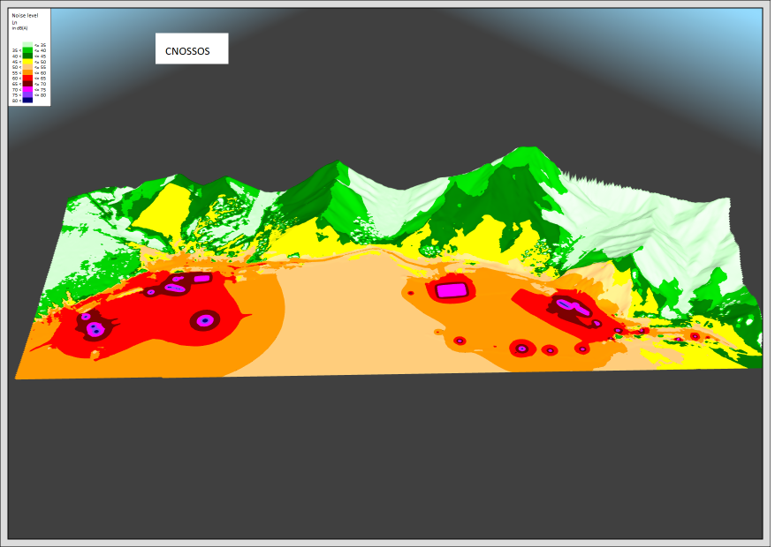
Task: Select the lightest green legend swatch
Action: [x=27, y=44]
